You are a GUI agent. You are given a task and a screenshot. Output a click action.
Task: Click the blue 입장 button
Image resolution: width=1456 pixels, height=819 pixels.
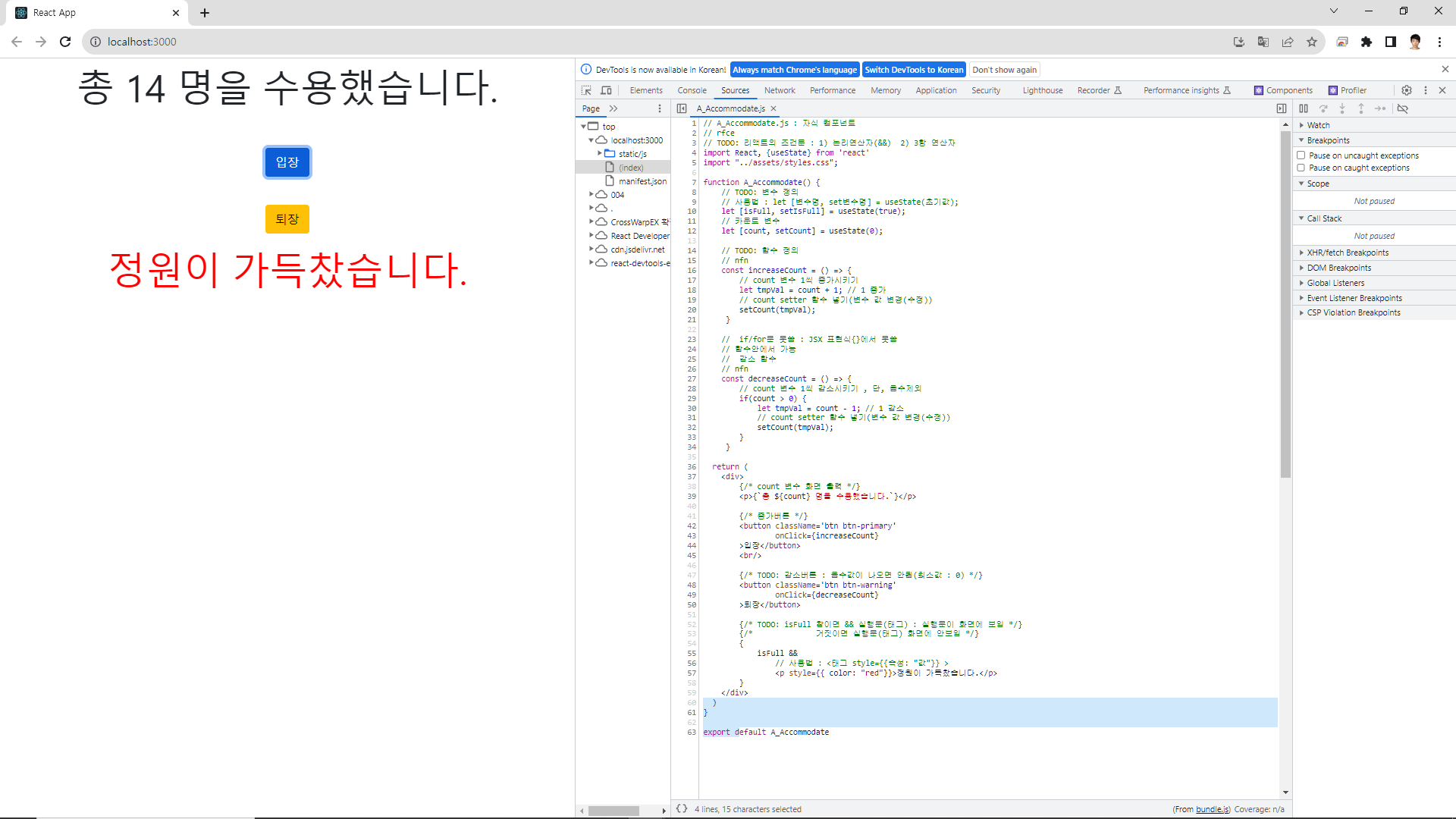[287, 162]
